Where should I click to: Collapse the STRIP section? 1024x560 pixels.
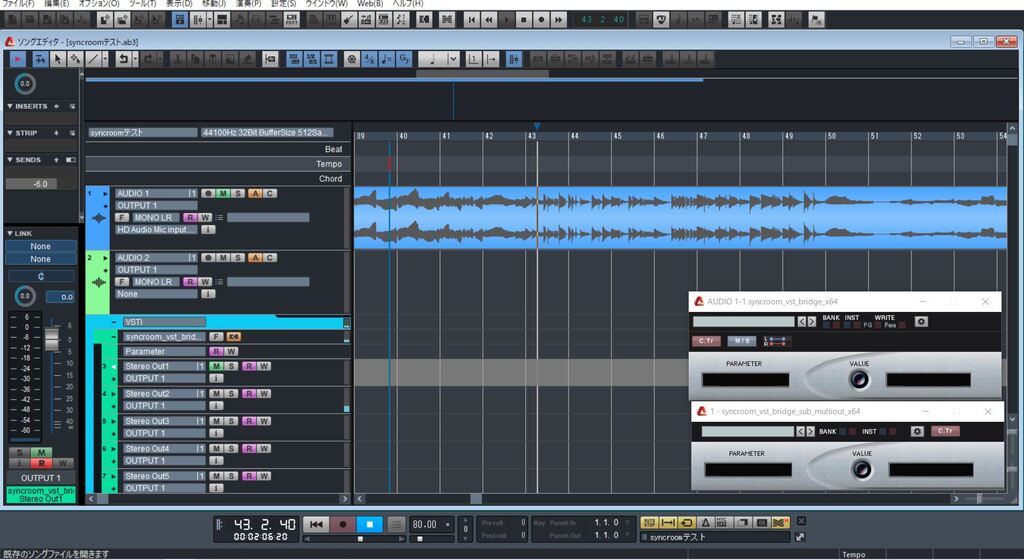point(10,132)
